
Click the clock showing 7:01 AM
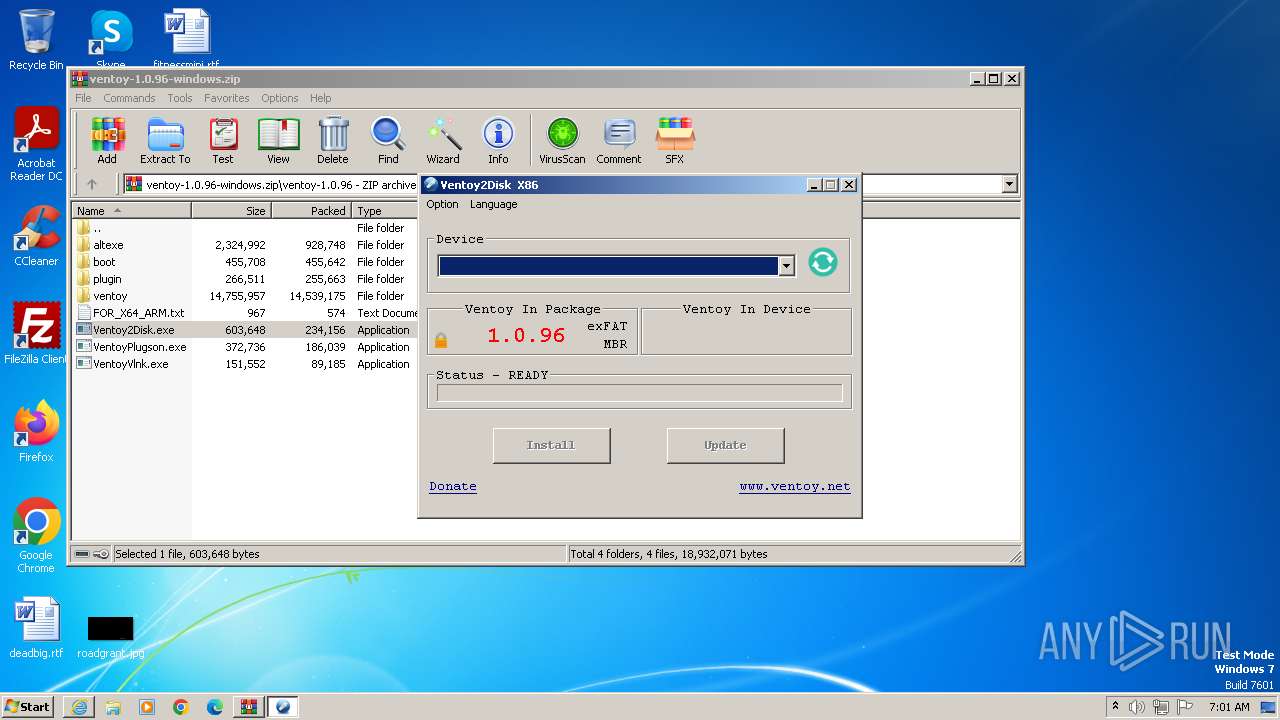coord(1229,707)
